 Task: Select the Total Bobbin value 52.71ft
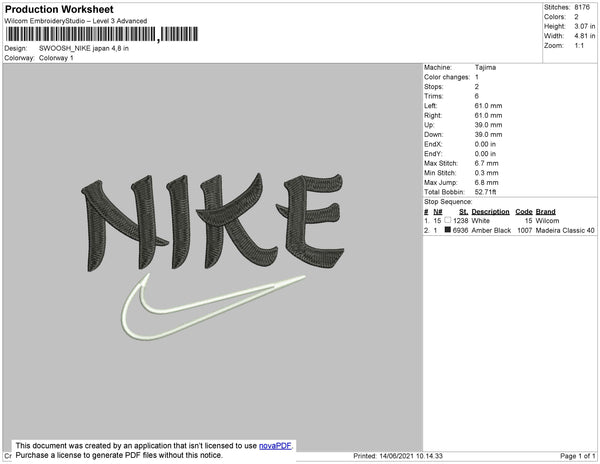click(x=485, y=192)
